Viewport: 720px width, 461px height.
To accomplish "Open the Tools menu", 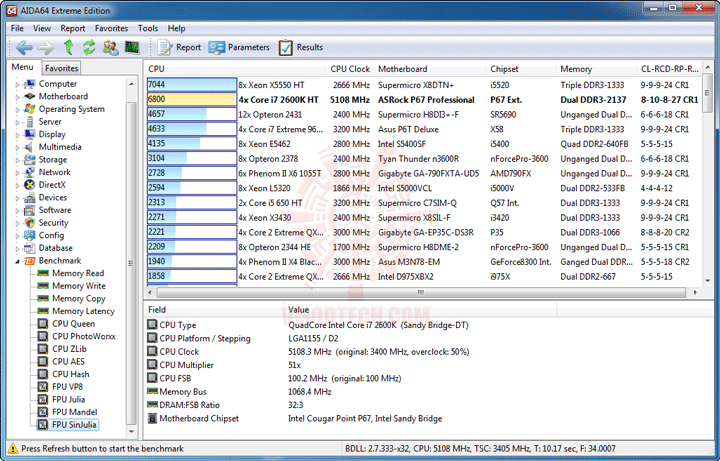I will (148, 28).
